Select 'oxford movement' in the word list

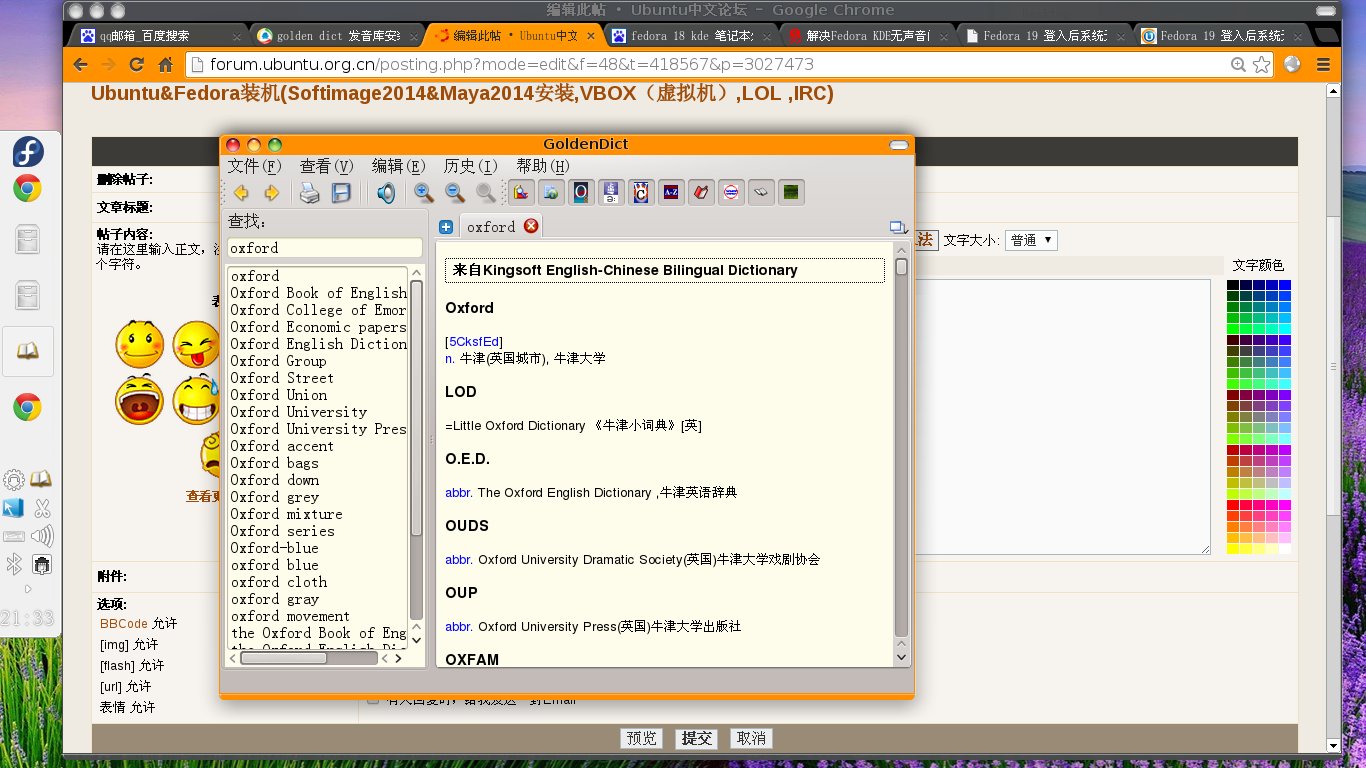pos(290,616)
